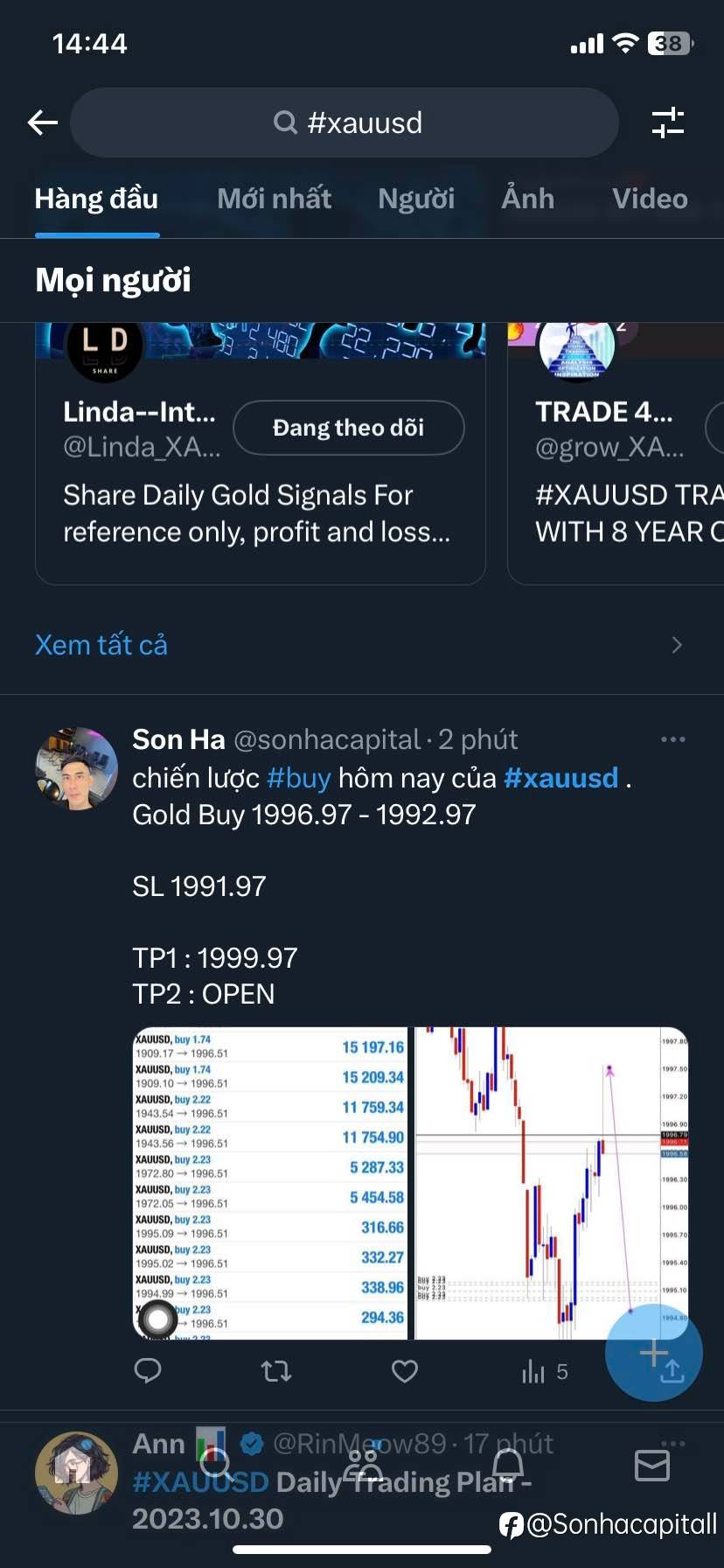The image size is (724, 1568).
Task: Open the "Ảnh" tab
Action: [527, 199]
